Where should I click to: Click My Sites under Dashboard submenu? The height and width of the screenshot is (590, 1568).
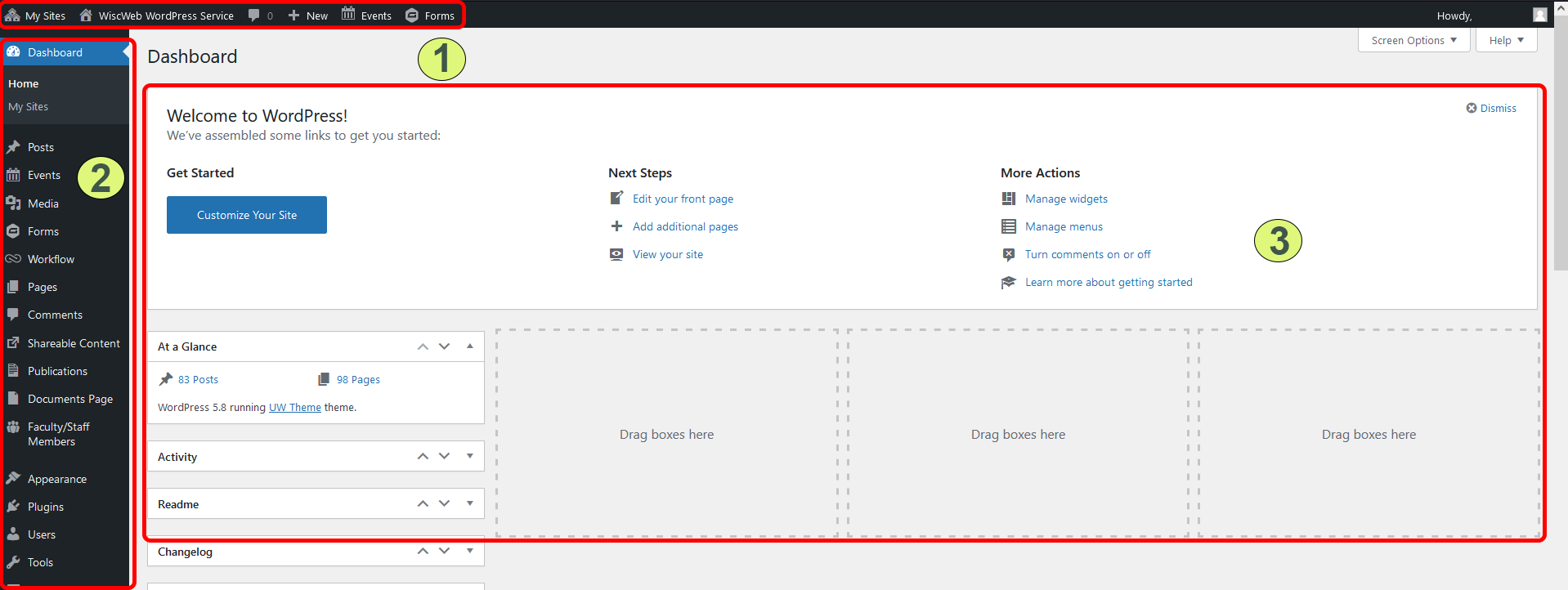point(29,106)
